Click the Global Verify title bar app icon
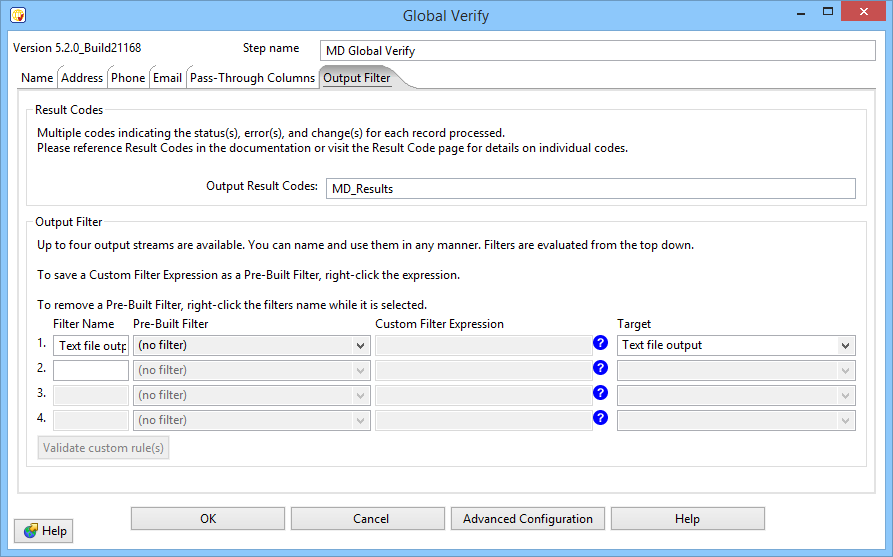This screenshot has height=557, width=893. 17,16
